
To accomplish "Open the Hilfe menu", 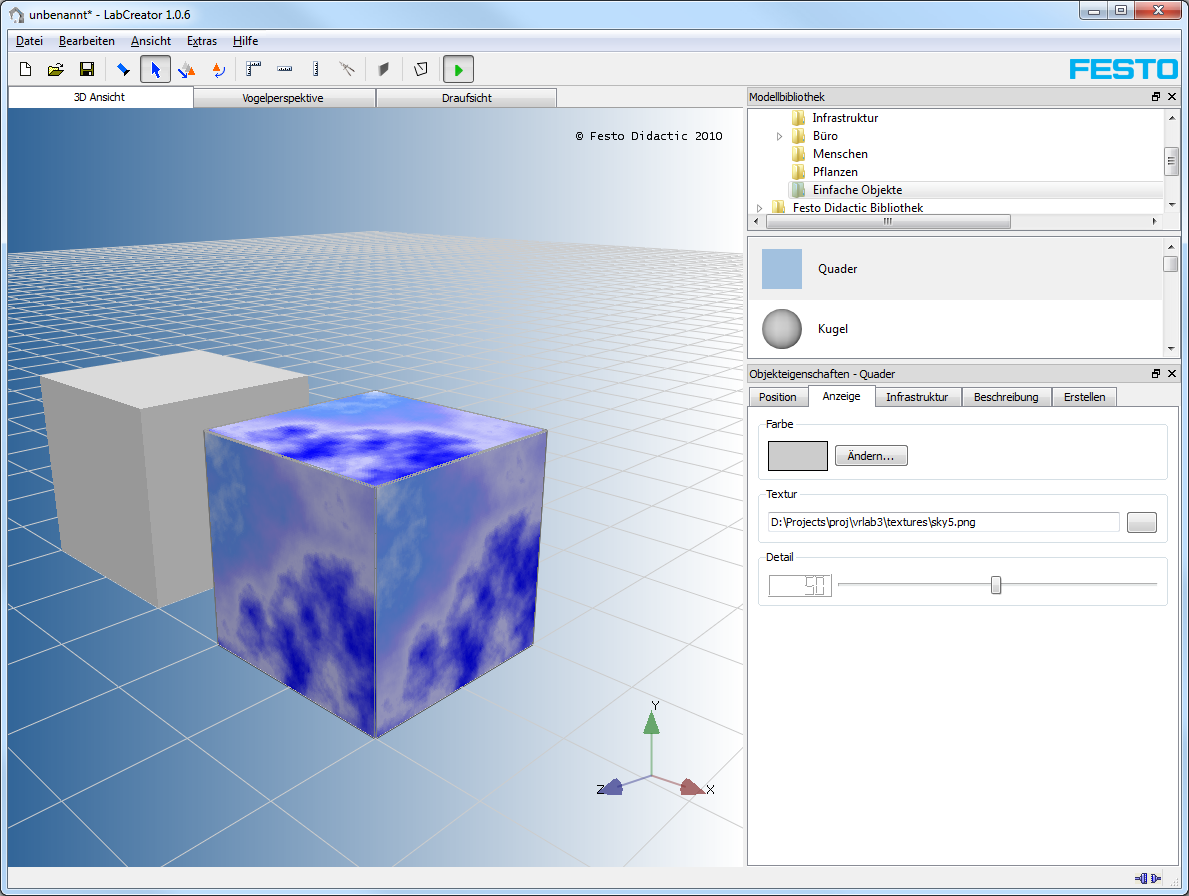I will [246, 41].
